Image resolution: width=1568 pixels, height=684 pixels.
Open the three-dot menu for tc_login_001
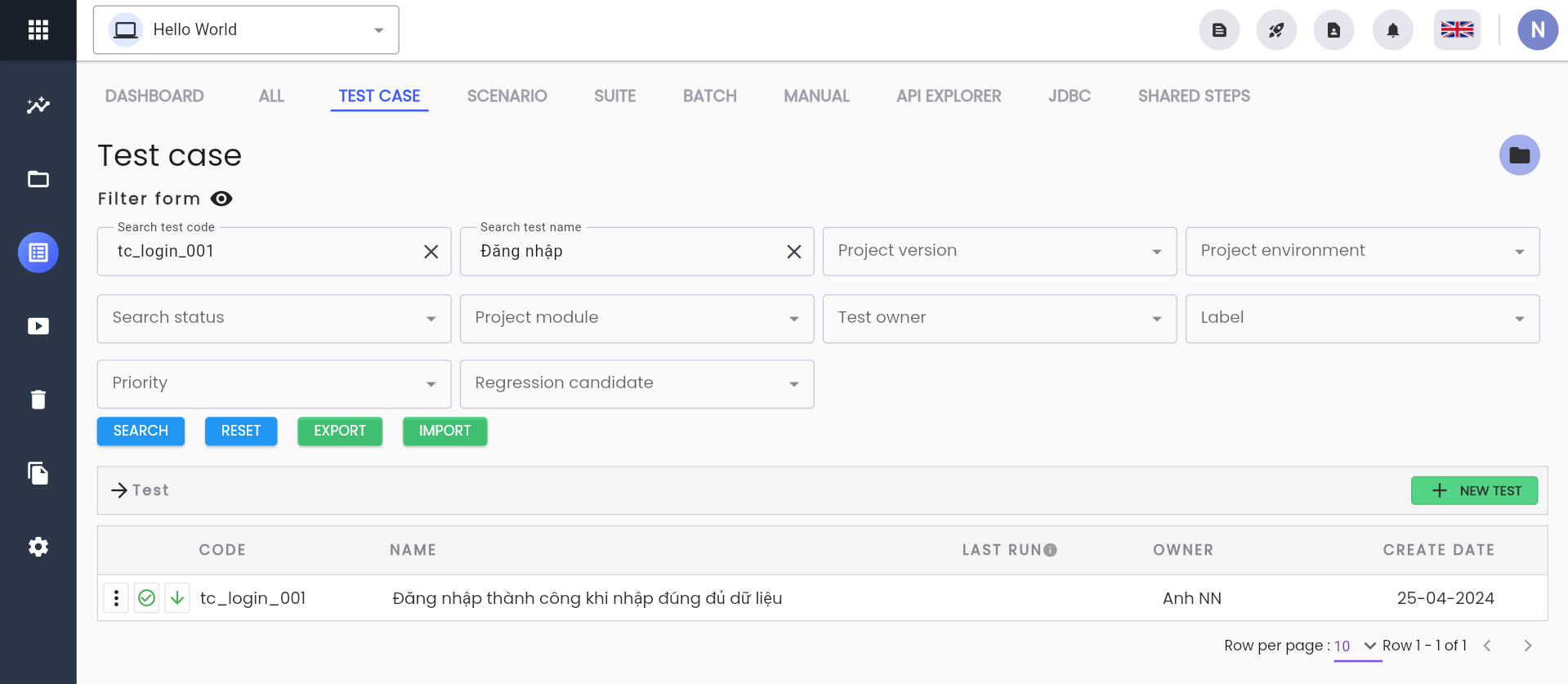pyautogui.click(x=116, y=598)
